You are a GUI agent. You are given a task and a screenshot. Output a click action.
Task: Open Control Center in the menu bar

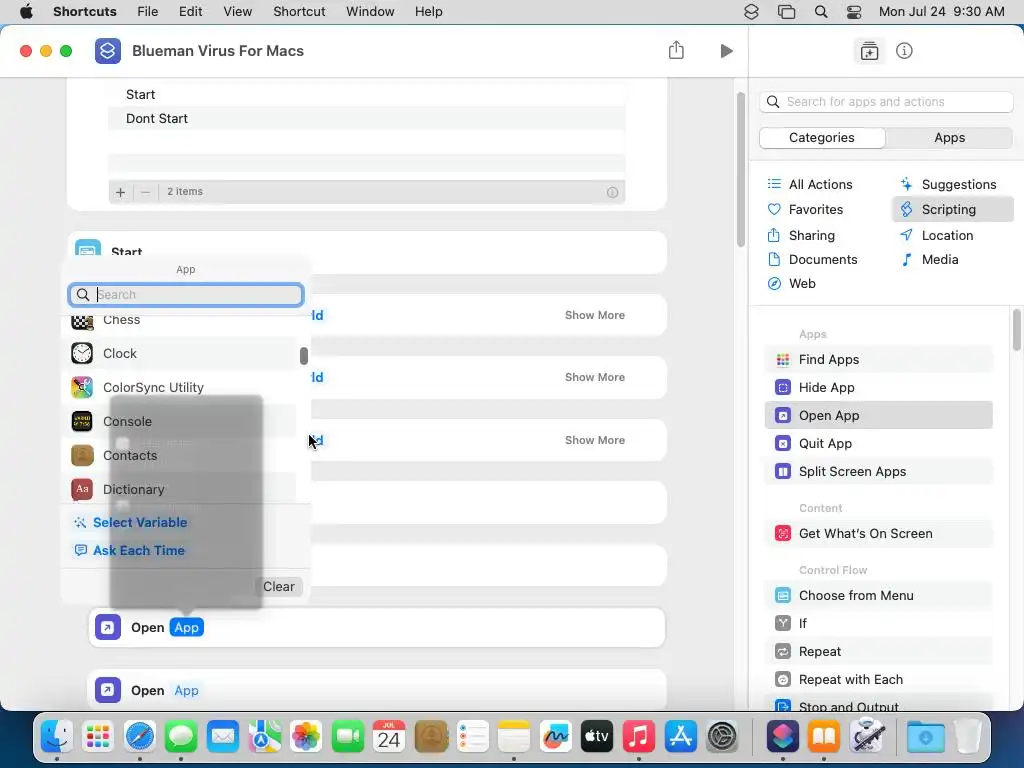tap(854, 12)
